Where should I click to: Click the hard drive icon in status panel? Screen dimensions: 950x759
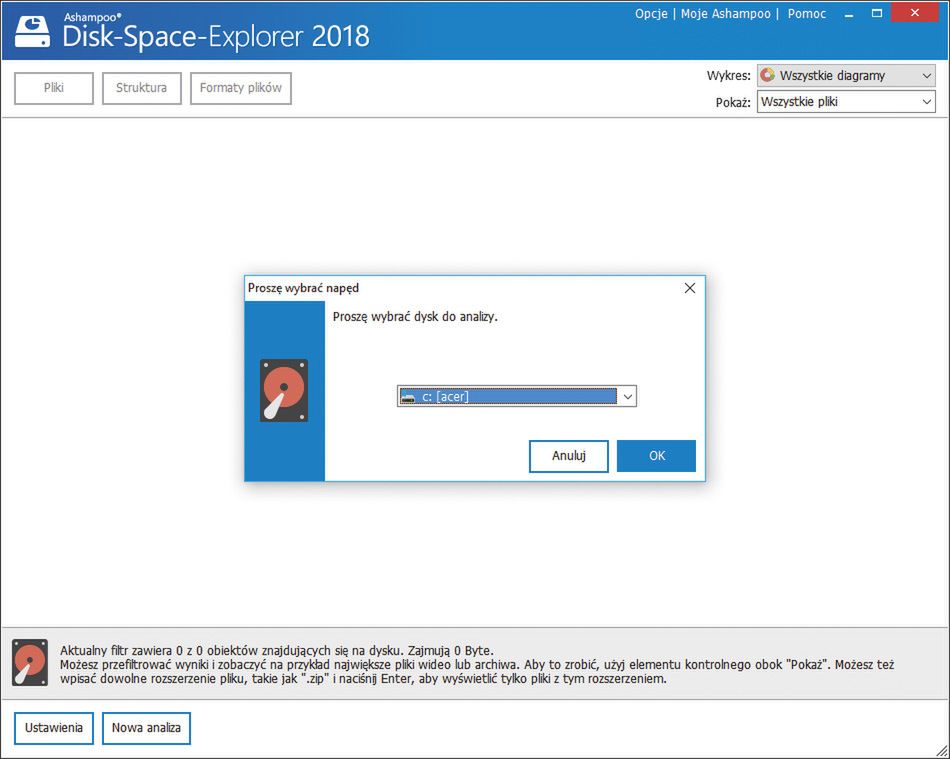pos(30,663)
